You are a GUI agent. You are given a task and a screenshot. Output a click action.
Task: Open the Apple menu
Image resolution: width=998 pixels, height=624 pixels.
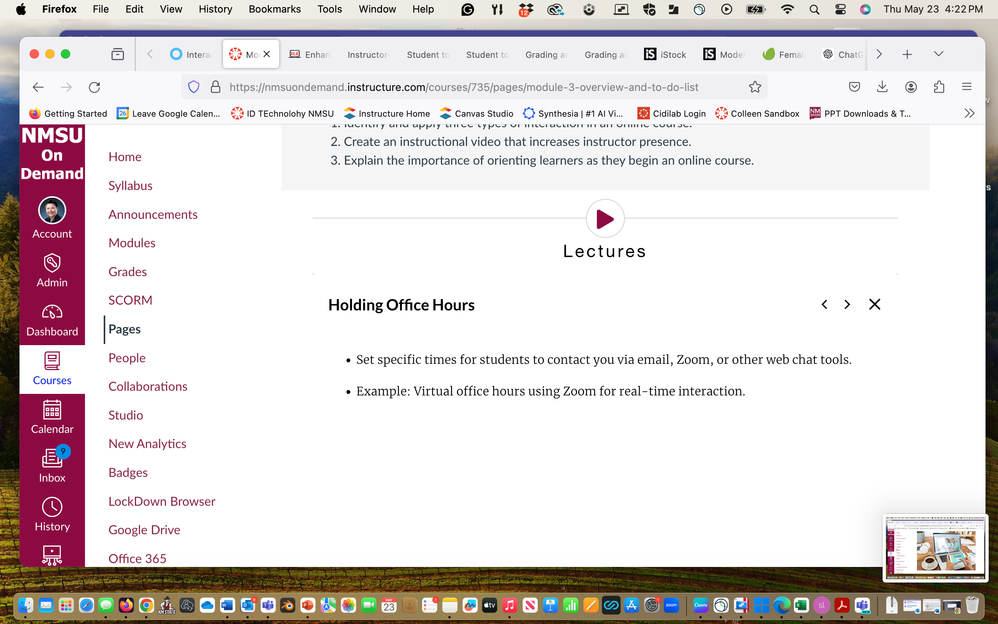pos(20,9)
